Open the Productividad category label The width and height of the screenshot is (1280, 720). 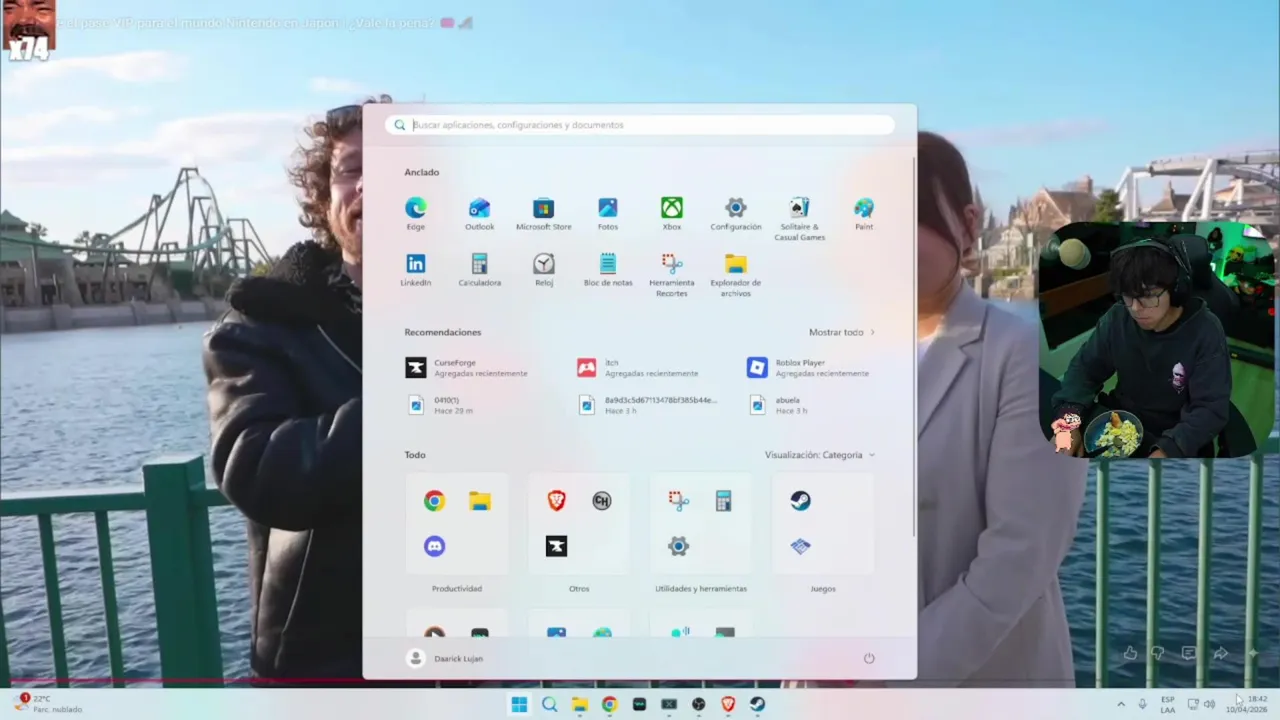coord(457,589)
